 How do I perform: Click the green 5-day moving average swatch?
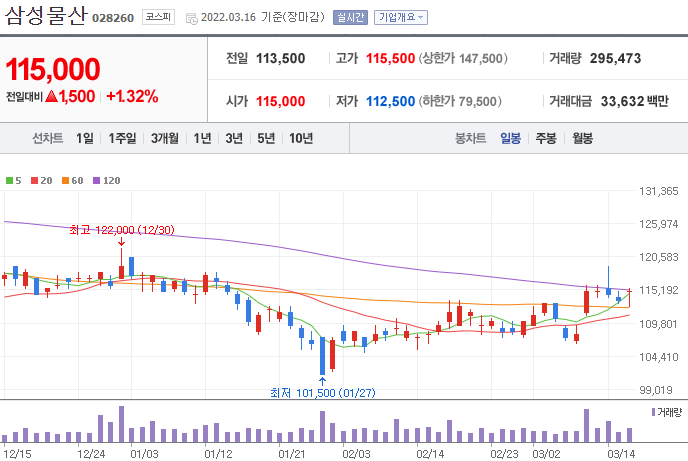point(9,181)
